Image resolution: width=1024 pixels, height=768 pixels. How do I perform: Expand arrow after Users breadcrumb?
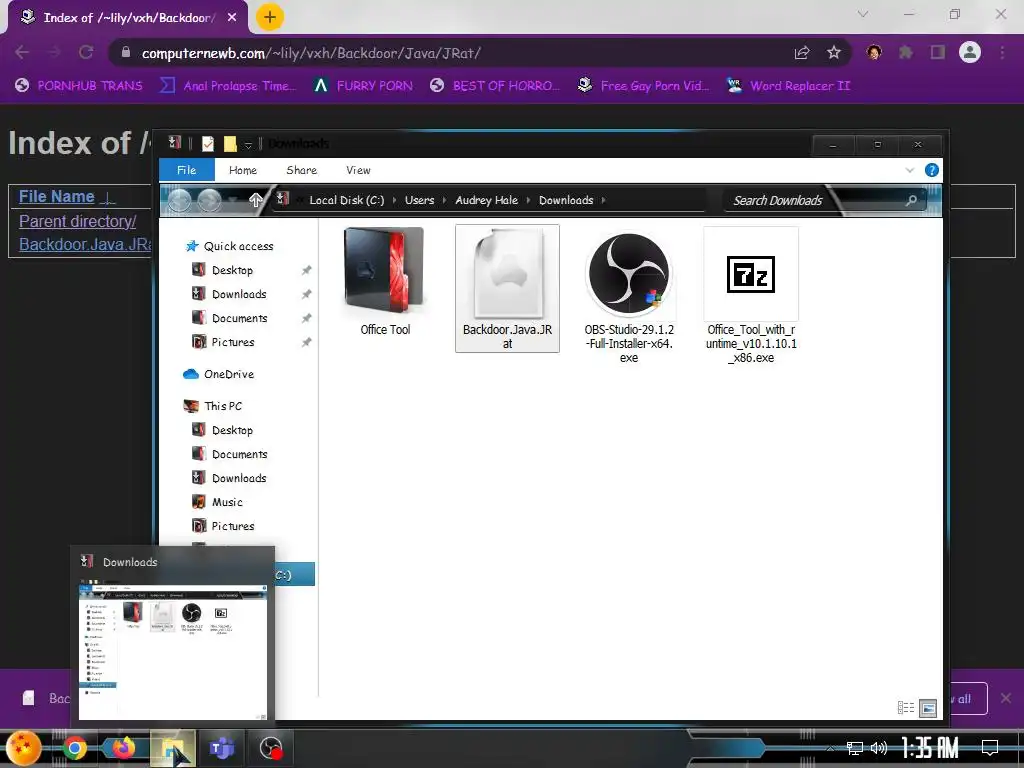click(444, 200)
